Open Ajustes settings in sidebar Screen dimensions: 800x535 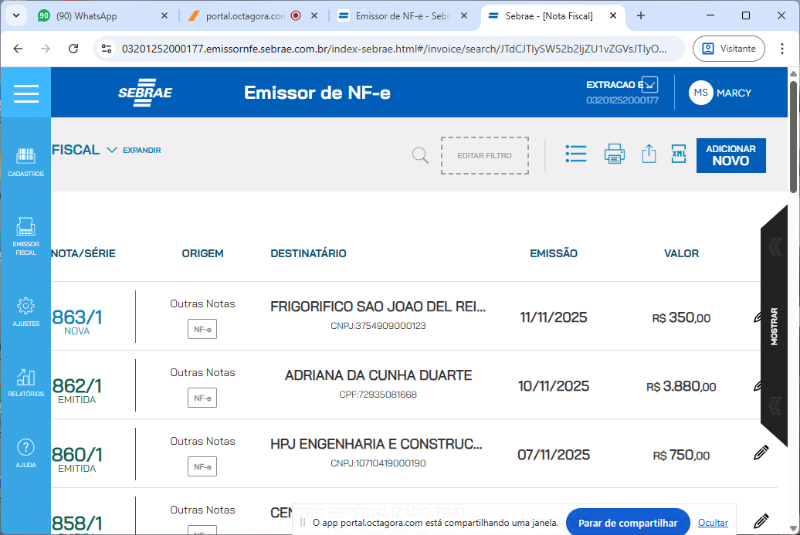(x=26, y=310)
